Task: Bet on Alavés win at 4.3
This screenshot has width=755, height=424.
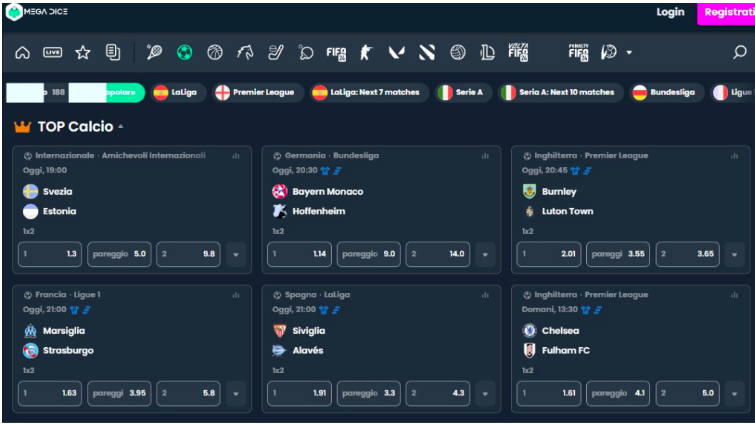Action: (438, 393)
